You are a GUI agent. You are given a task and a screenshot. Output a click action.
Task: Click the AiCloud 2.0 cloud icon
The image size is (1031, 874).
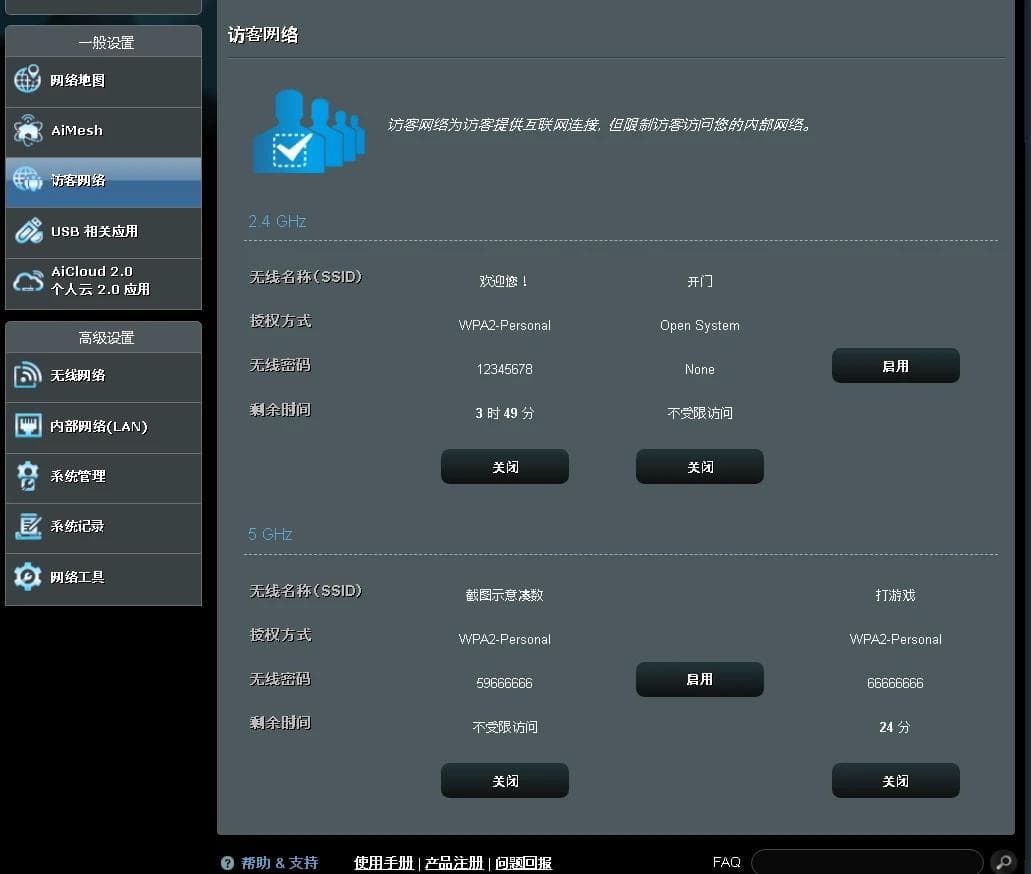click(x=28, y=281)
